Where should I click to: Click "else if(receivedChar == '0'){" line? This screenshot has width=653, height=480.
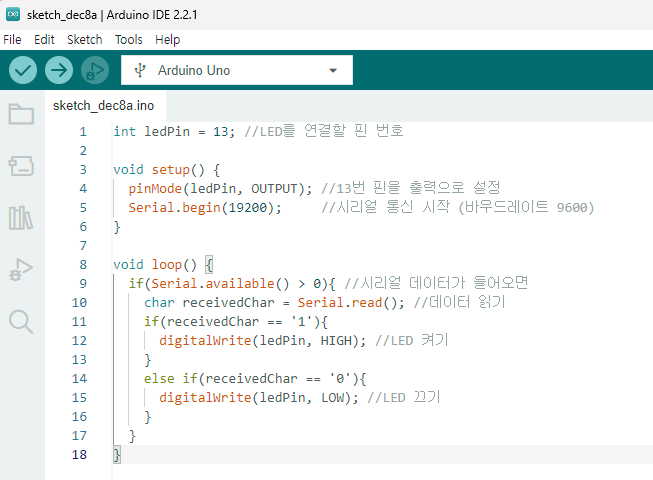(x=255, y=378)
